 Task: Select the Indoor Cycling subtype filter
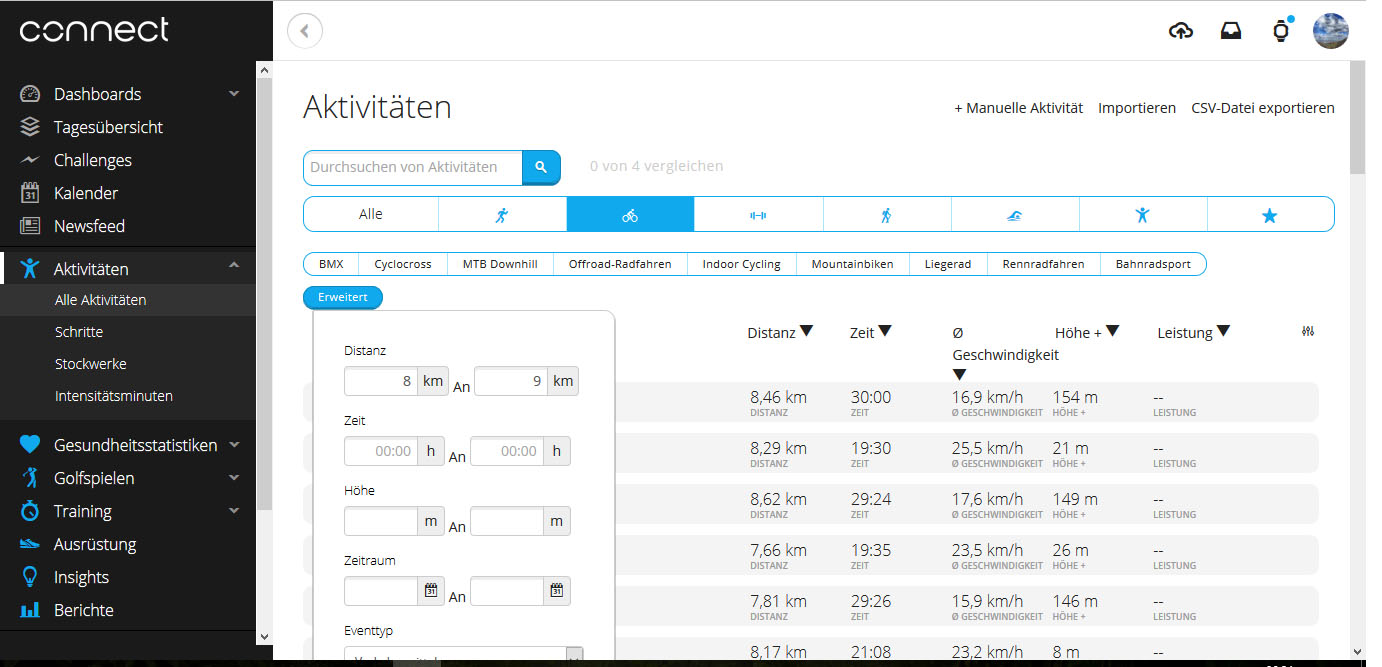(x=741, y=264)
